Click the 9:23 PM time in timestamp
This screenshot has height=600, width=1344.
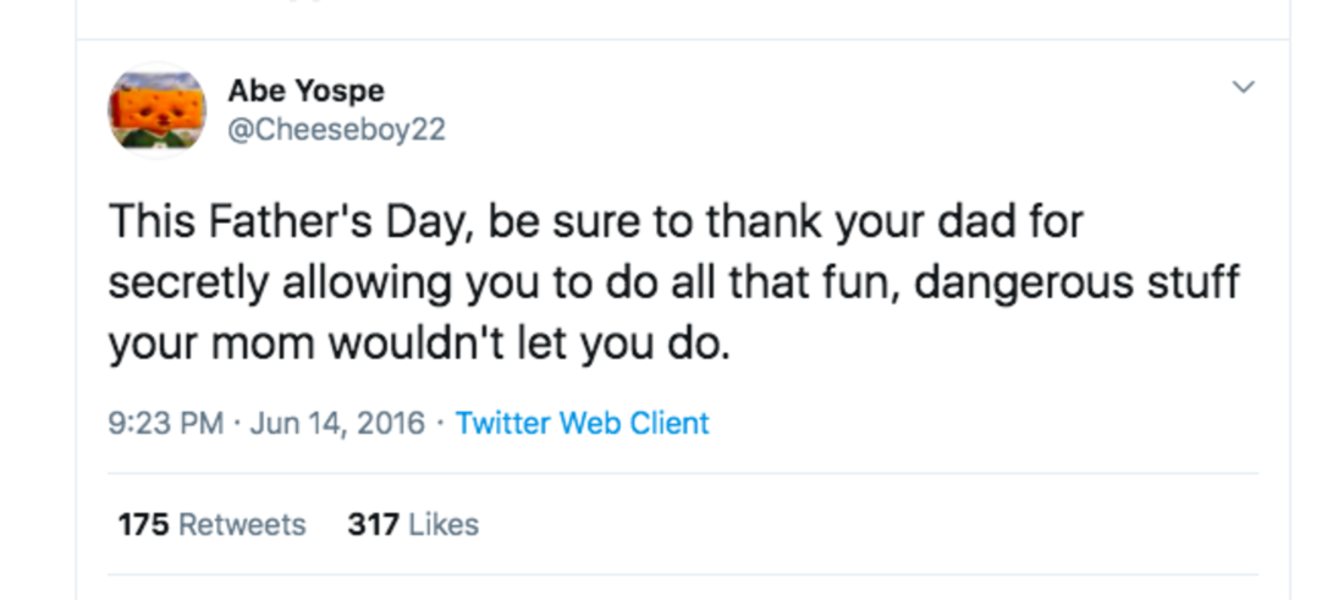point(166,423)
